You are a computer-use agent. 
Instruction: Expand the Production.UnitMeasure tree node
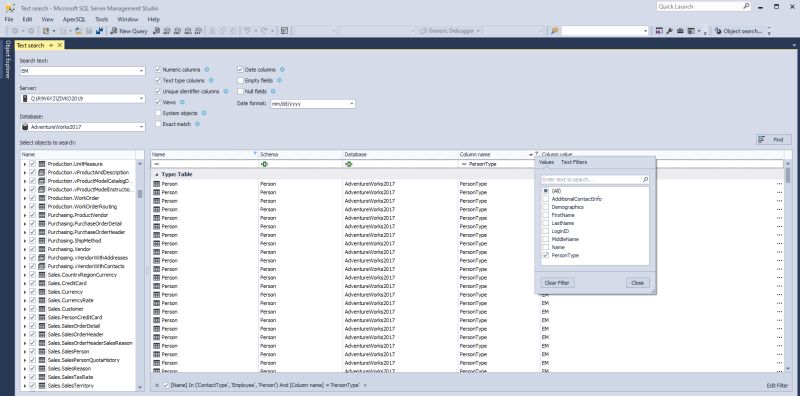(x=24, y=164)
